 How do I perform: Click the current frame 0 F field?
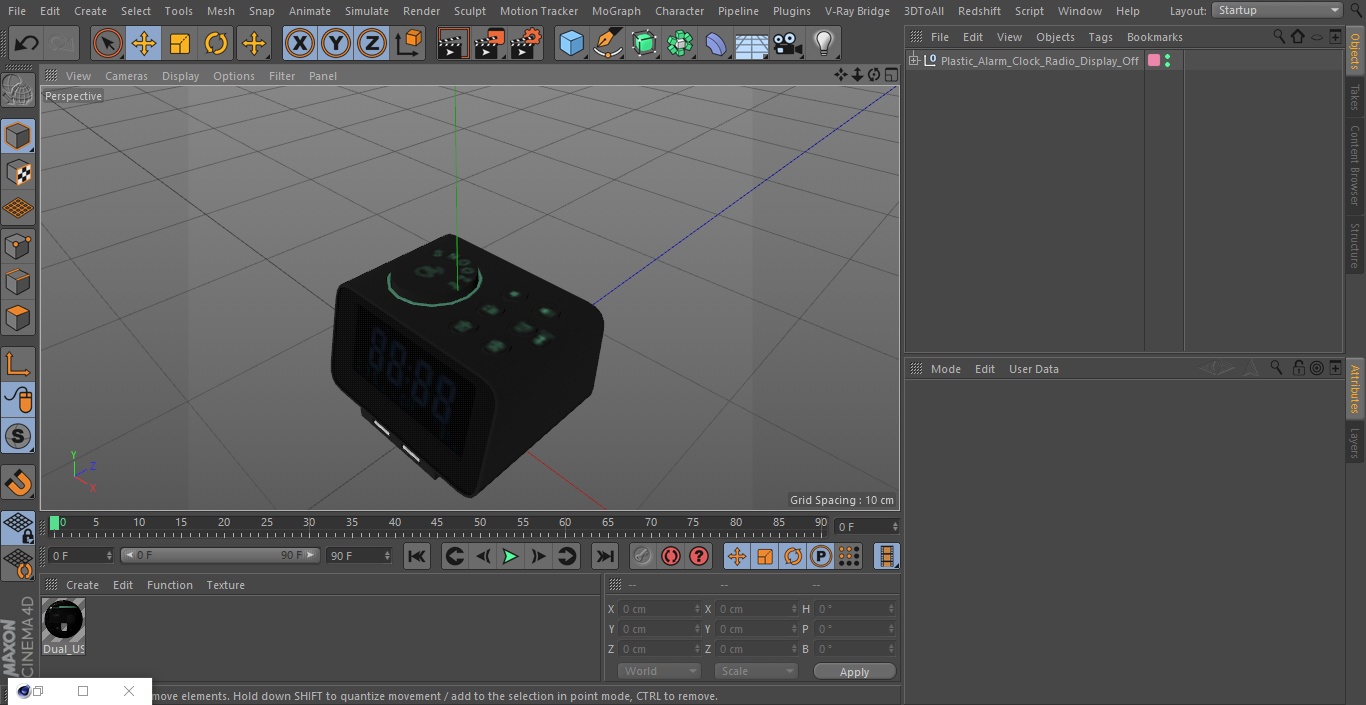pyautogui.click(x=866, y=526)
